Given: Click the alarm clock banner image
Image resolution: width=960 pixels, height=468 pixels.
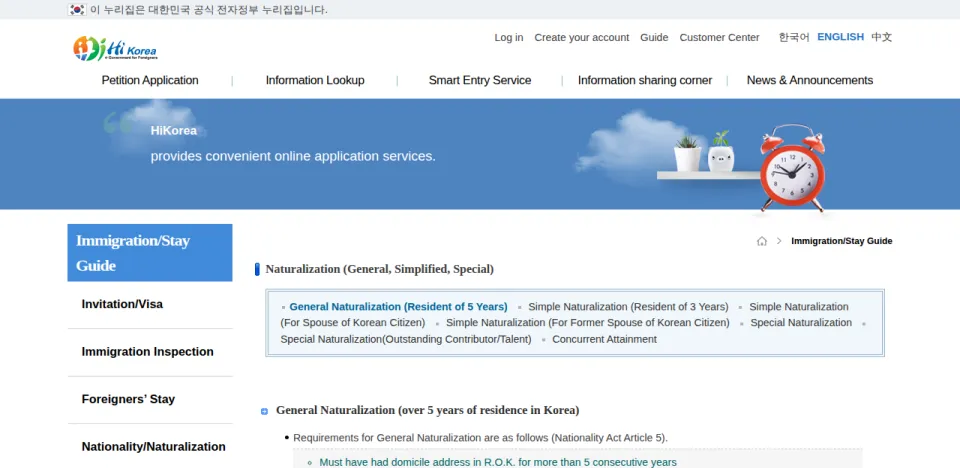Looking at the screenshot, I should [x=792, y=168].
